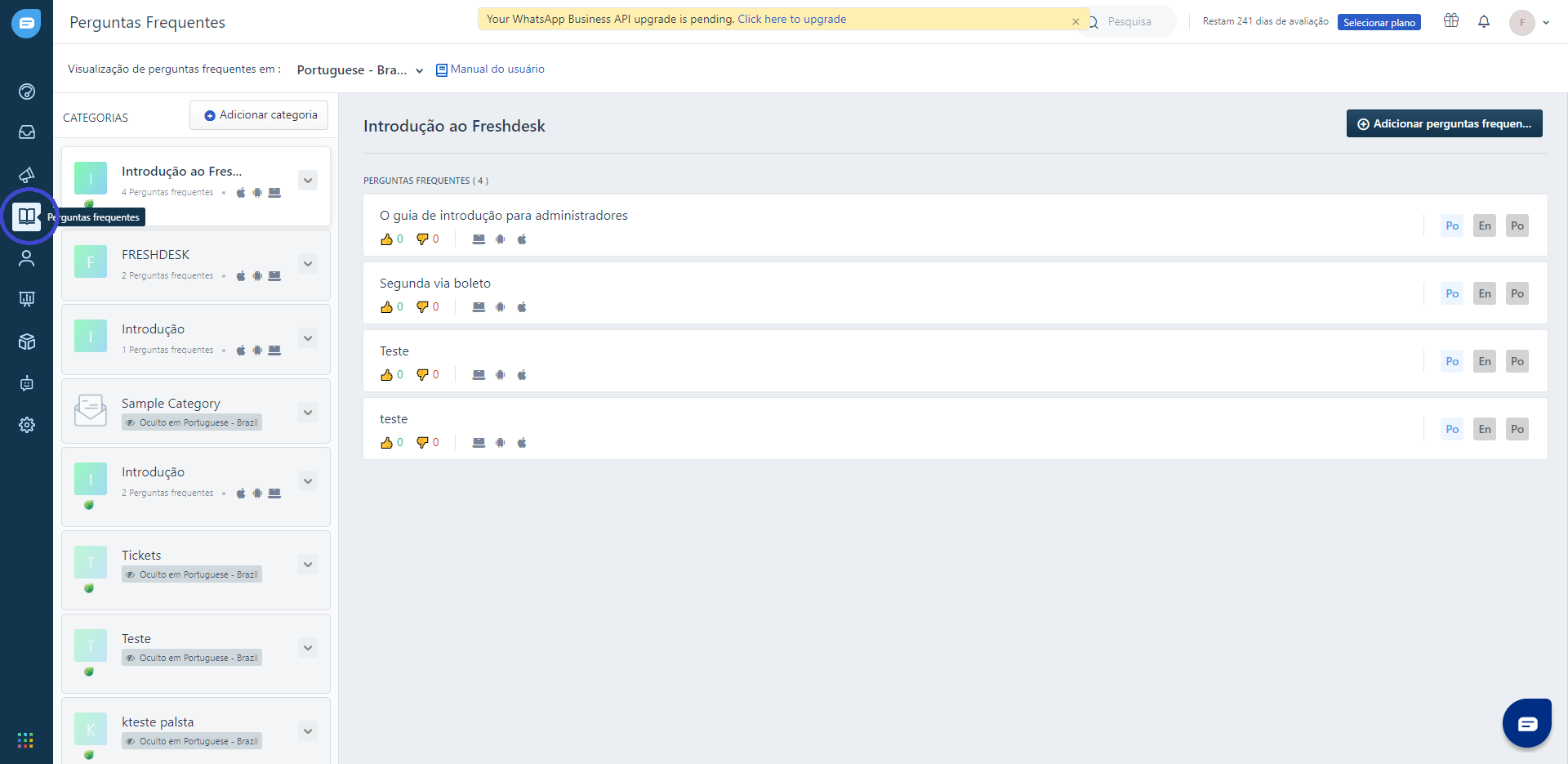The width and height of the screenshot is (1568, 764).
Task: Click Apple platform icon on 'Segunda via boleto'
Action: (x=522, y=307)
